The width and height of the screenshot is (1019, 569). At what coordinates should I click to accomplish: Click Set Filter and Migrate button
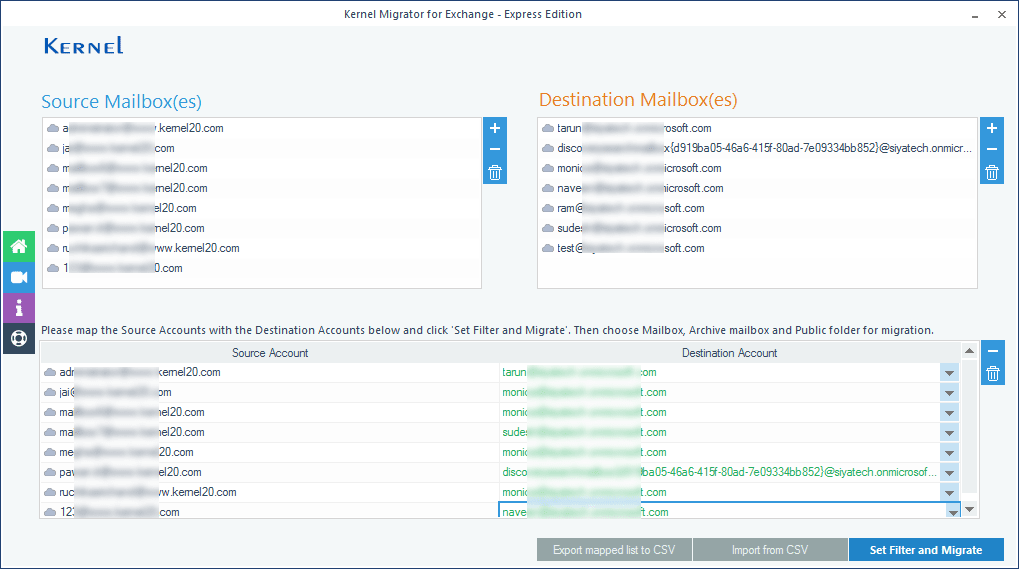tap(926, 550)
